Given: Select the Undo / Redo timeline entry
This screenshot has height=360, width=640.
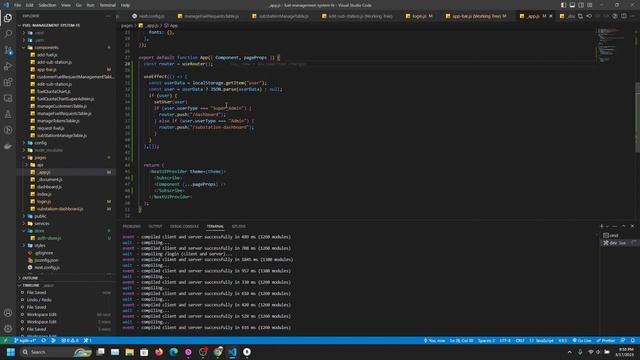Looking at the screenshot, I should [66, 300].
